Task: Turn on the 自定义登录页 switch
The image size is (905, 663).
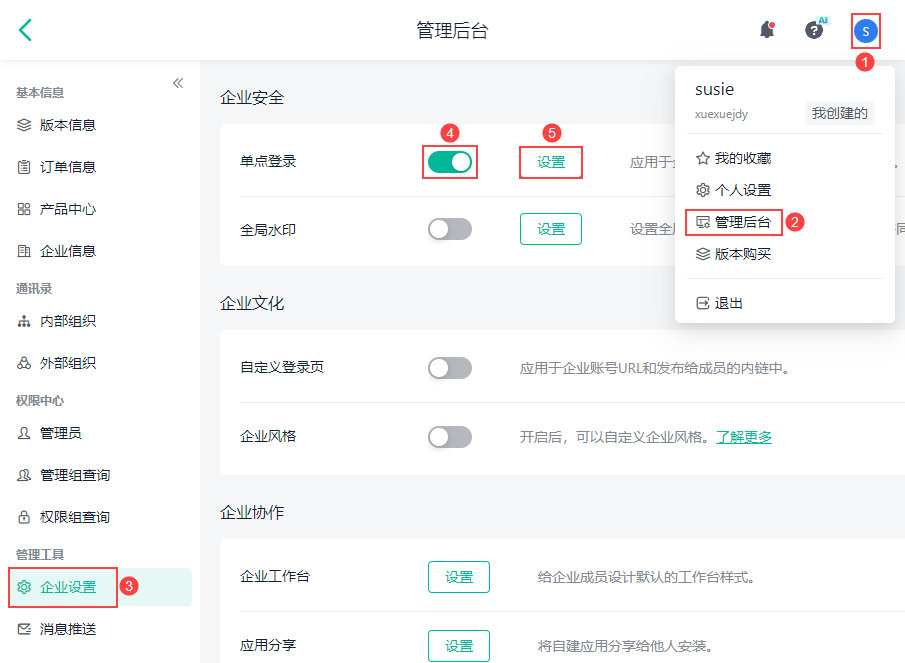Action: point(450,368)
